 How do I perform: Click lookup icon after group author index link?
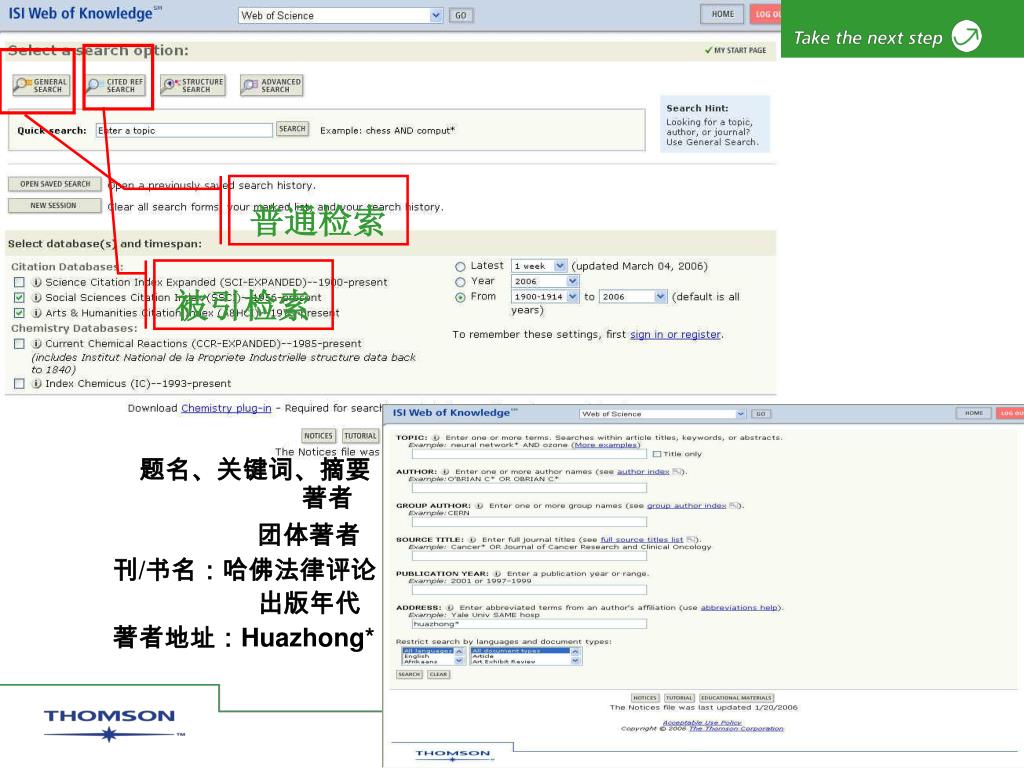733,505
